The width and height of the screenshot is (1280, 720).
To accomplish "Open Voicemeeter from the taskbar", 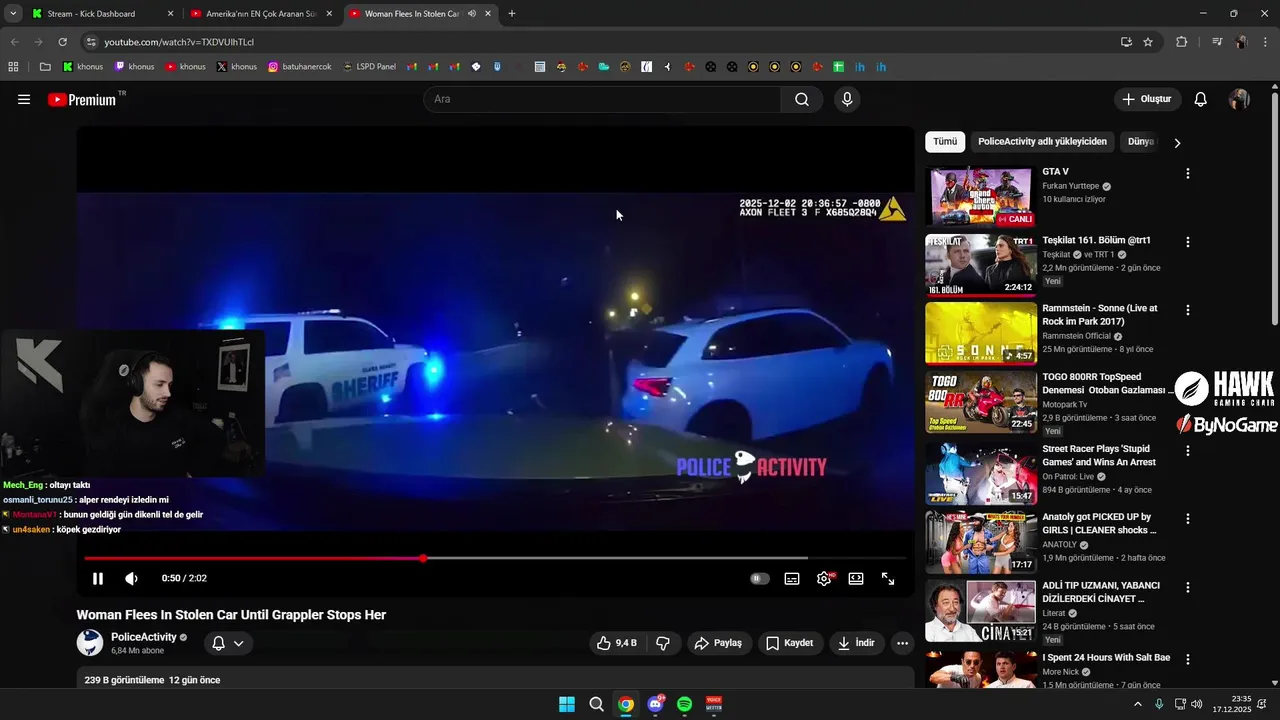I will (x=714, y=704).
